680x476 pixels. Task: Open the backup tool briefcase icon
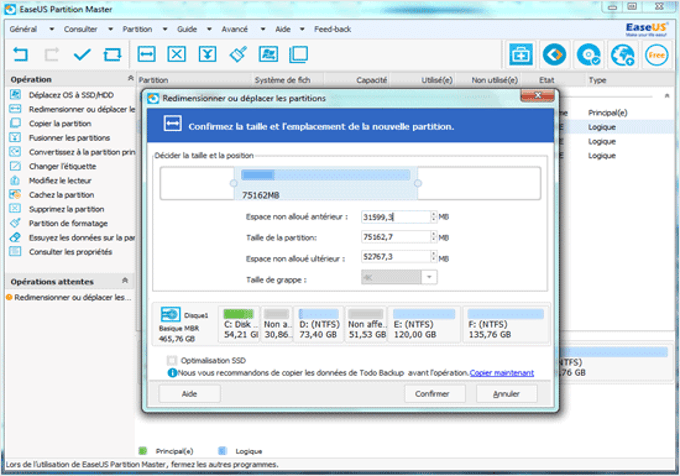[x=520, y=55]
